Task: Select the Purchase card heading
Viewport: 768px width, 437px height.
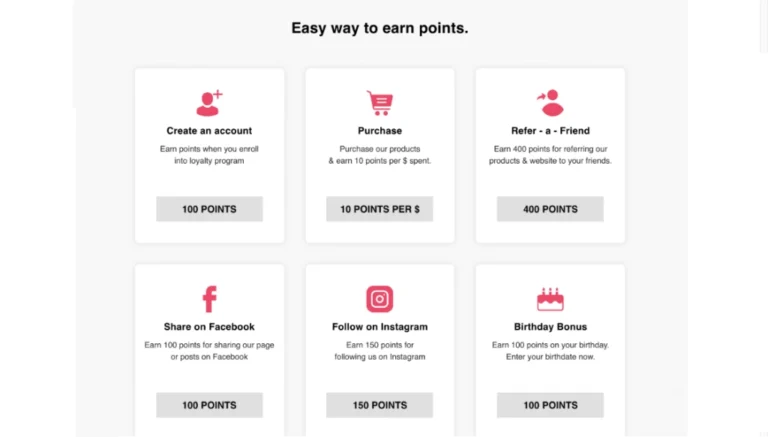Action: click(x=379, y=131)
